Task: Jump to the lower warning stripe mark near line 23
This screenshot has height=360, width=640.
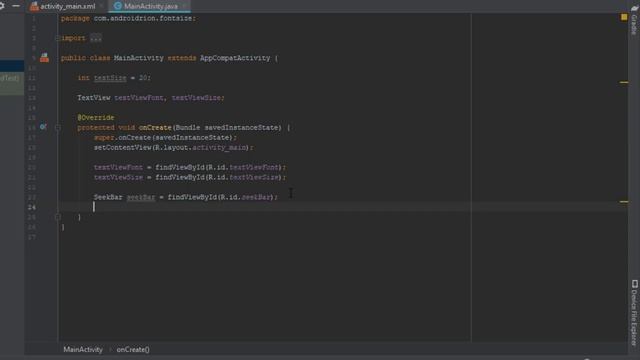Action: point(624,202)
